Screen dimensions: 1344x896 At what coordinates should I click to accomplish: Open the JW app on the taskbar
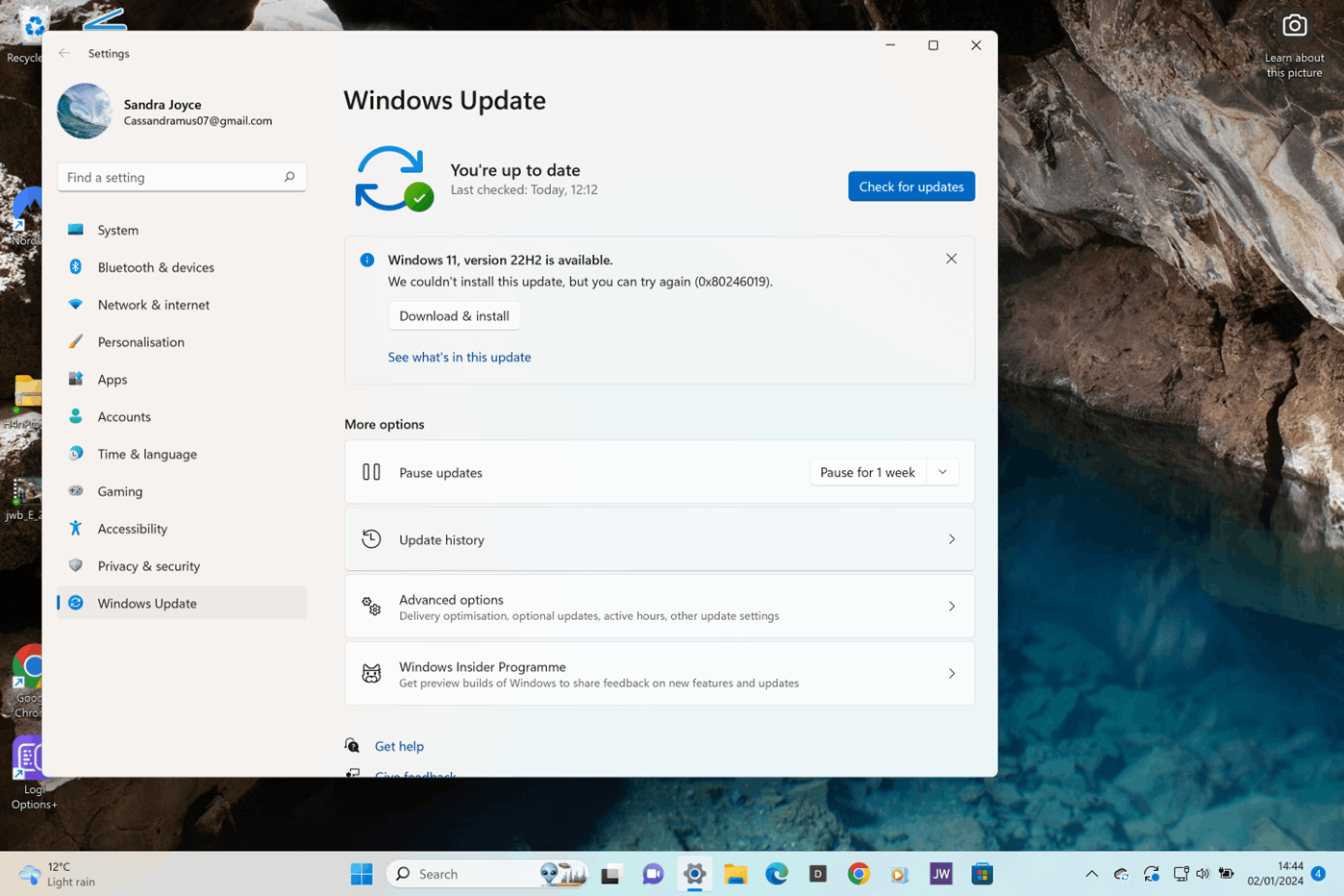coord(941,874)
